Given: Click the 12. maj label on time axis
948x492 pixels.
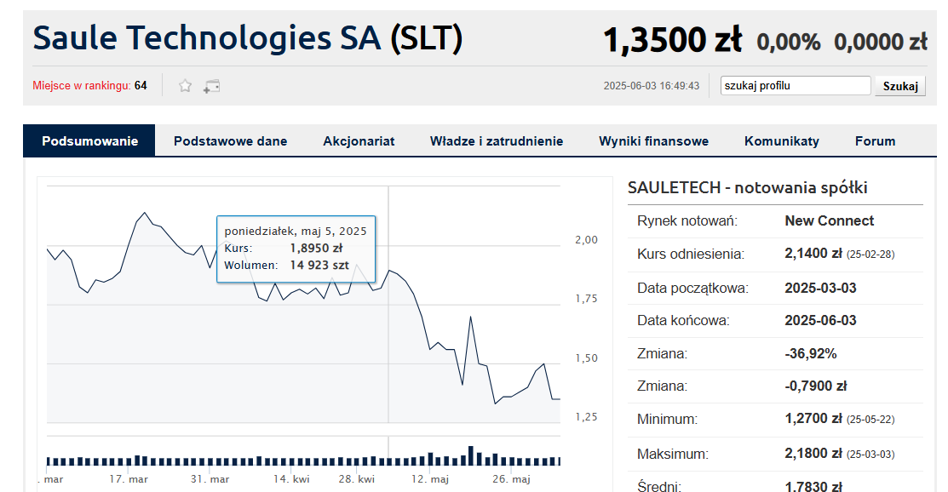Looking at the screenshot, I should (430, 479).
